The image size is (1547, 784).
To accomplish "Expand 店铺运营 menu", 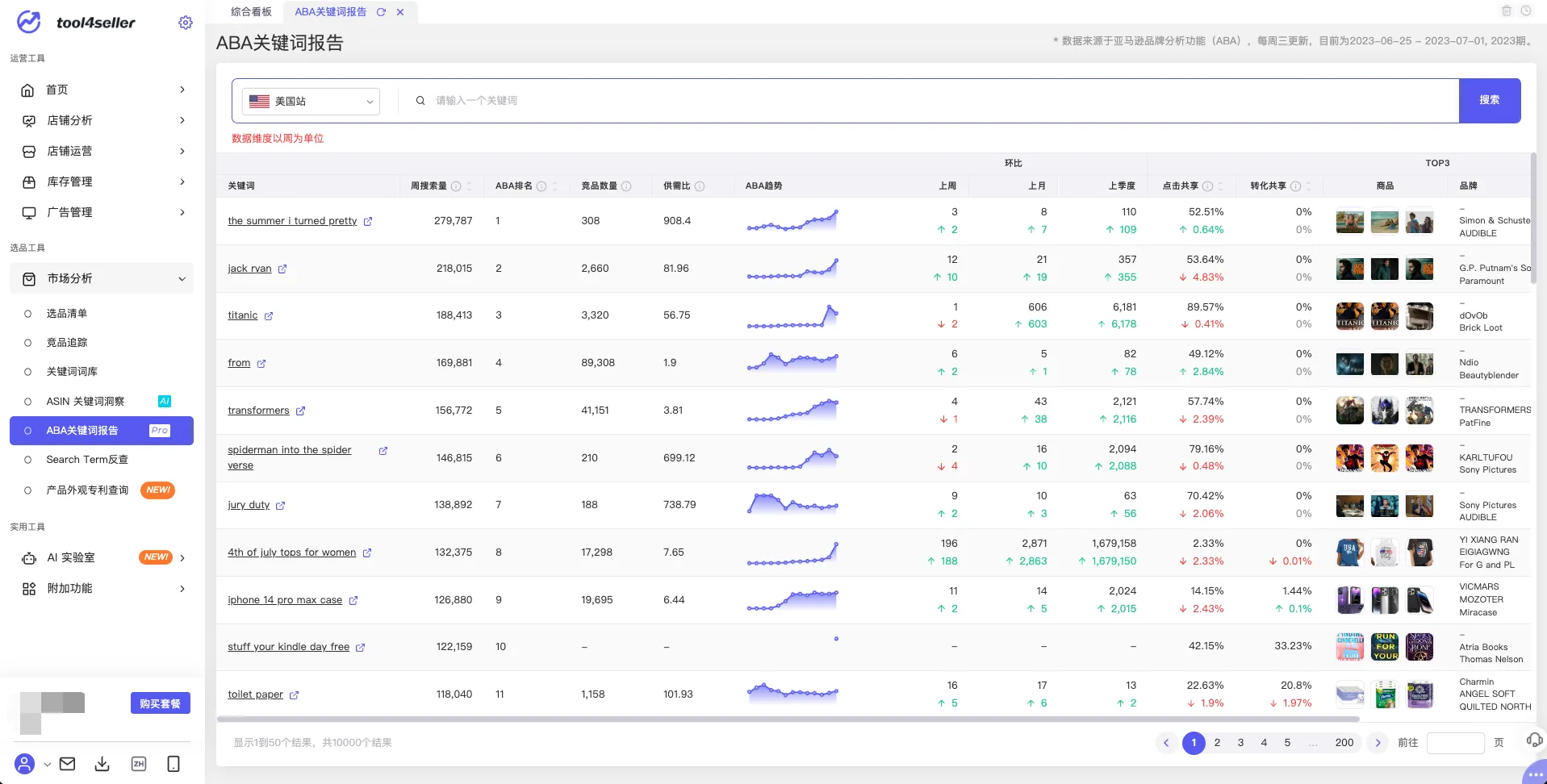I will coord(102,151).
